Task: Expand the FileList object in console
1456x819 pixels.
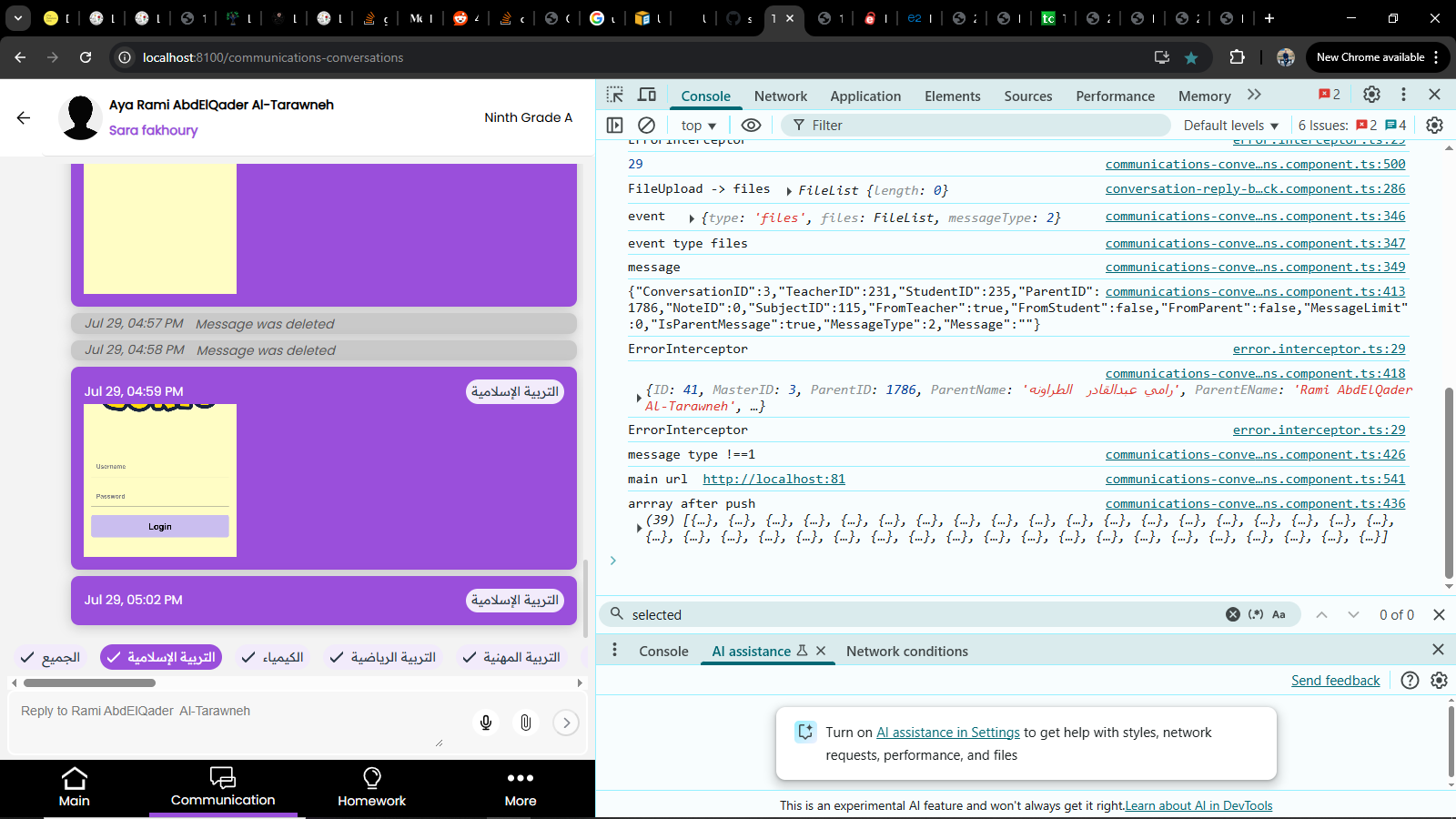Action: click(x=789, y=191)
